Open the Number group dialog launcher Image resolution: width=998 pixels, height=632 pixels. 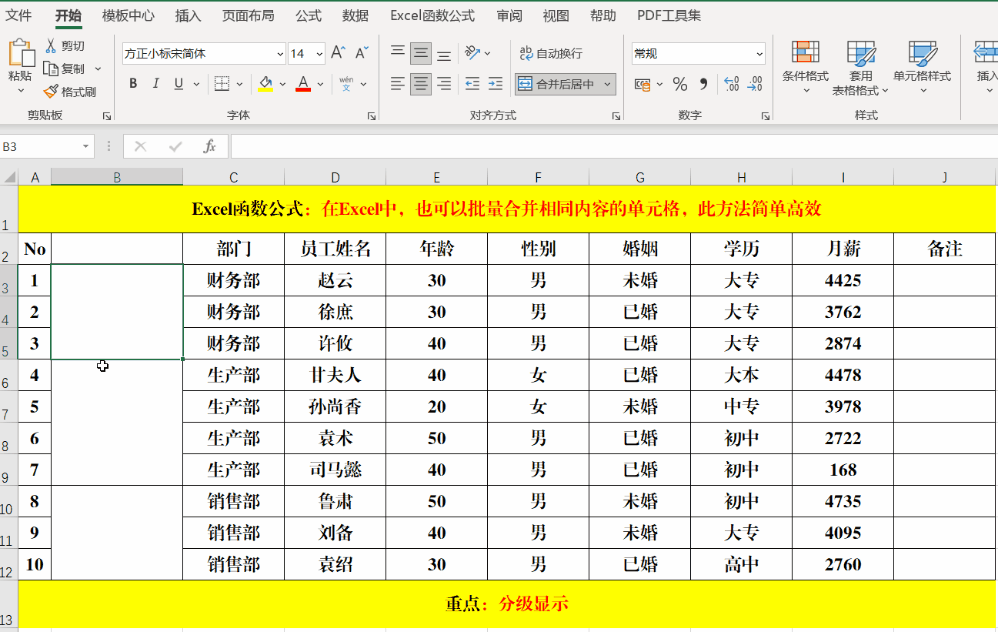pyautogui.click(x=766, y=116)
